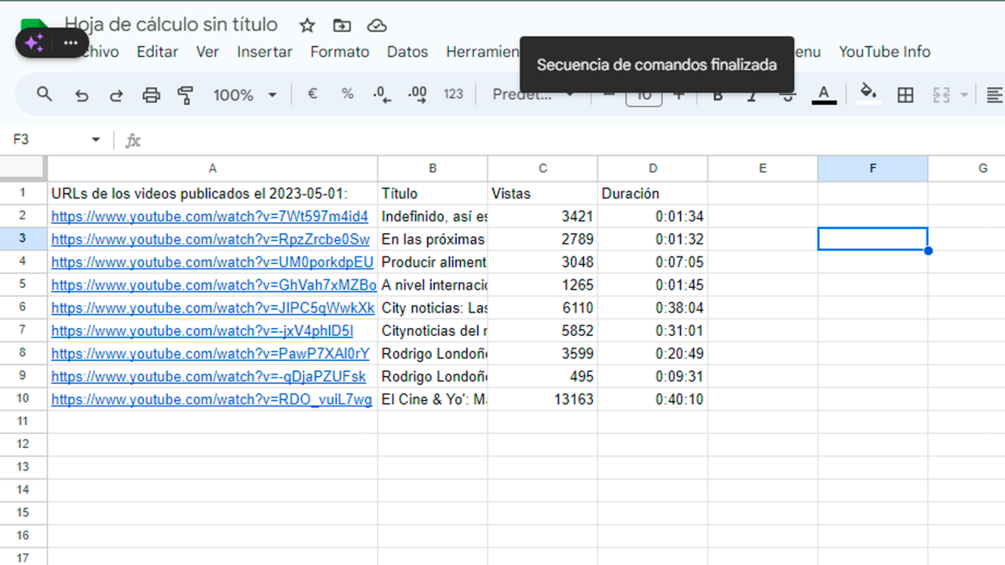
Task: Rename the Hoja de cálculo sin título document
Action: [171, 25]
